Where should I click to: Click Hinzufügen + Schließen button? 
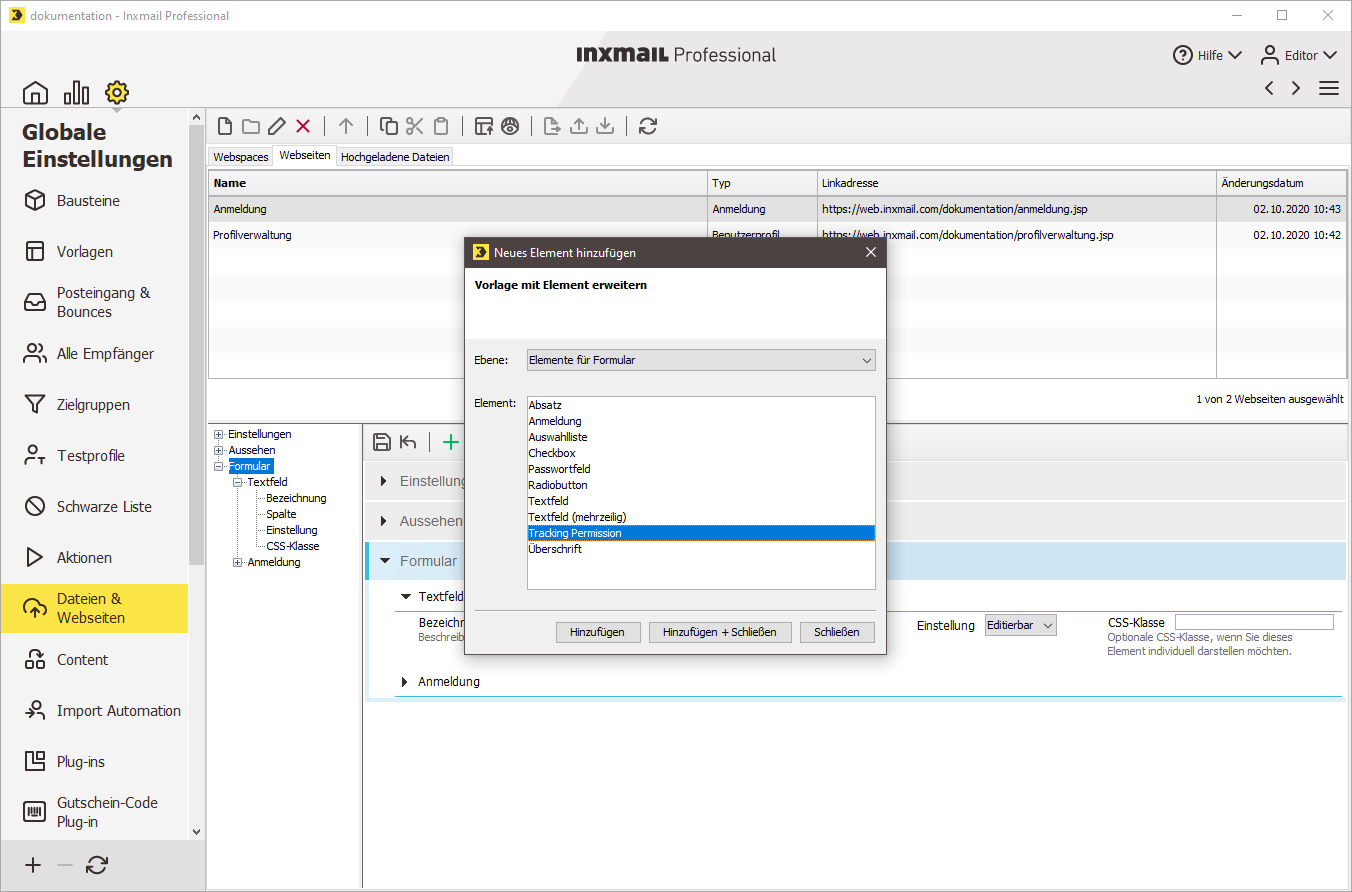tap(720, 632)
